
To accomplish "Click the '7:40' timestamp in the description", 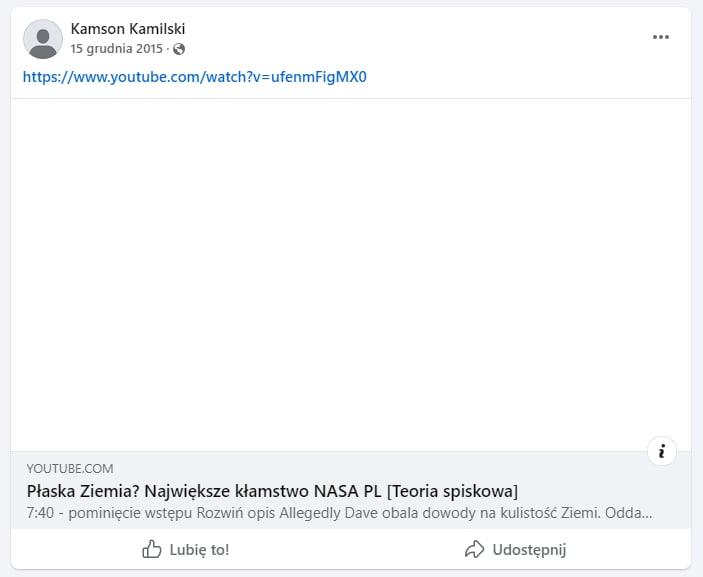I will [x=42, y=513].
